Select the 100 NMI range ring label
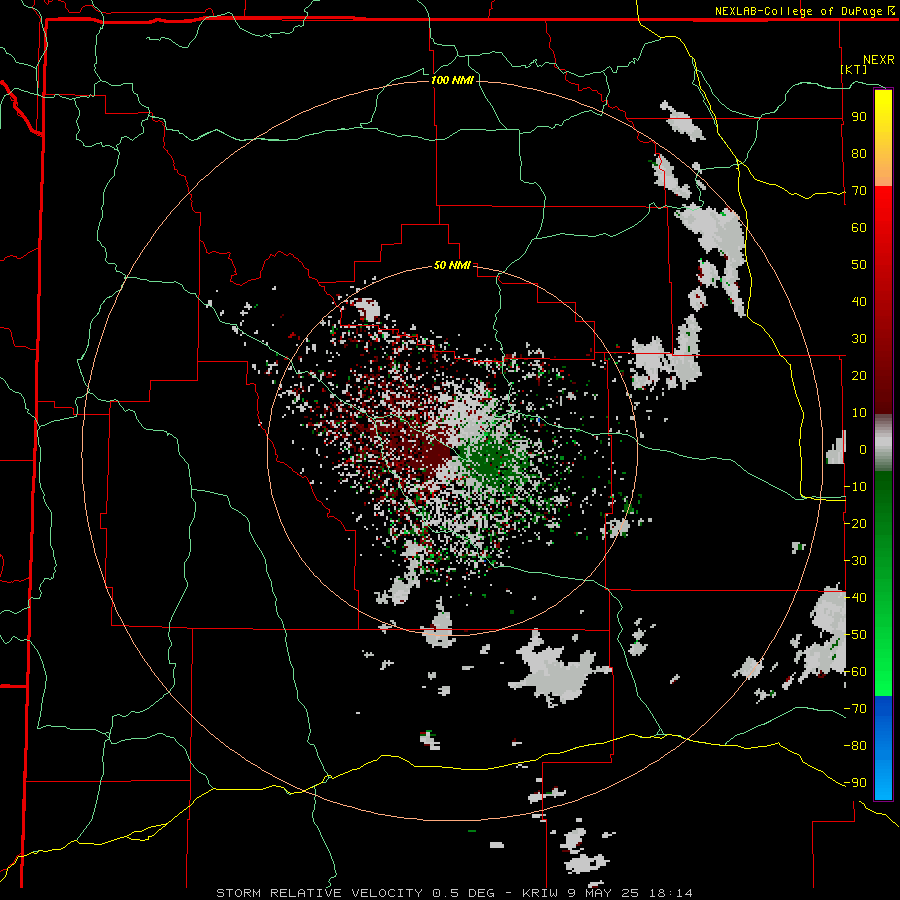Screen dimensions: 900x900 coord(452,80)
